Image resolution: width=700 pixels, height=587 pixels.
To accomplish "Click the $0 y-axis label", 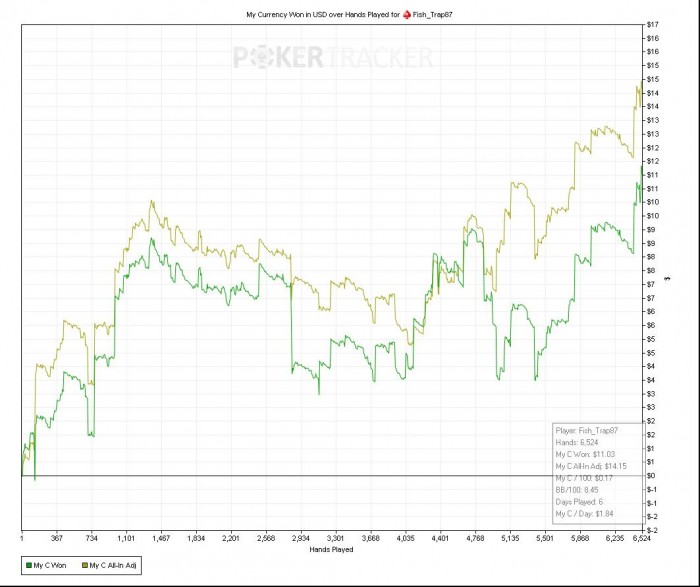I will point(651,476).
